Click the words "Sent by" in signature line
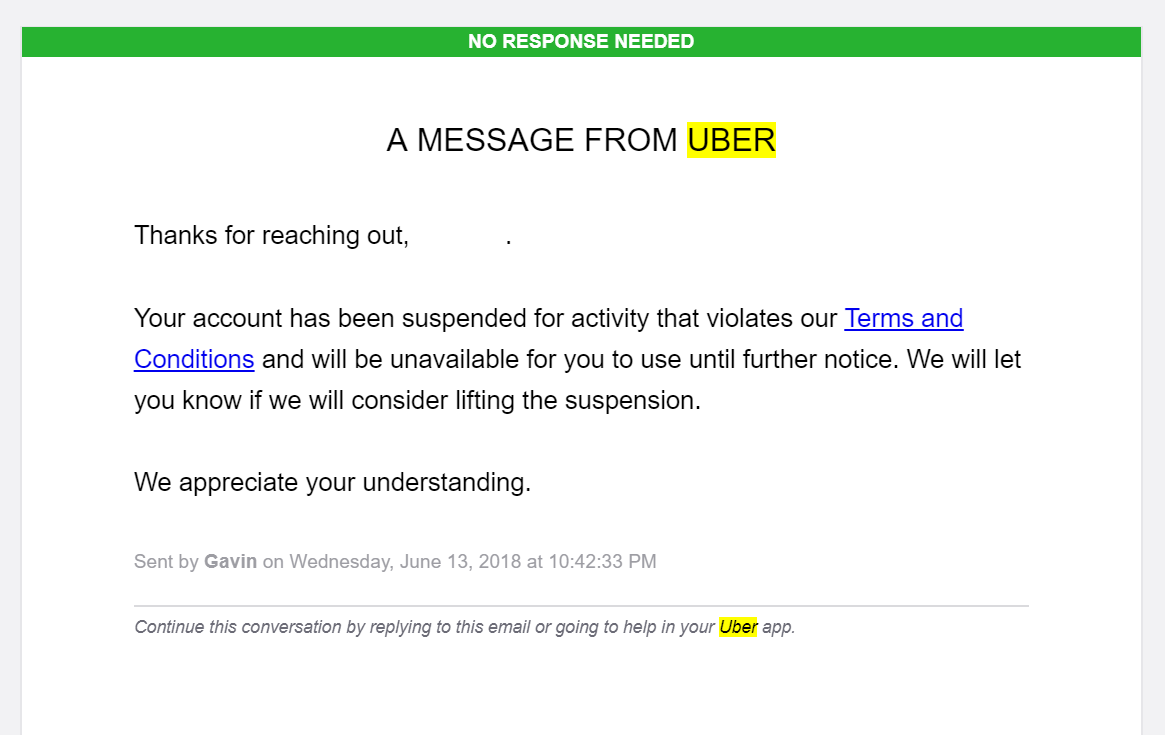The width and height of the screenshot is (1165, 735). click(166, 561)
